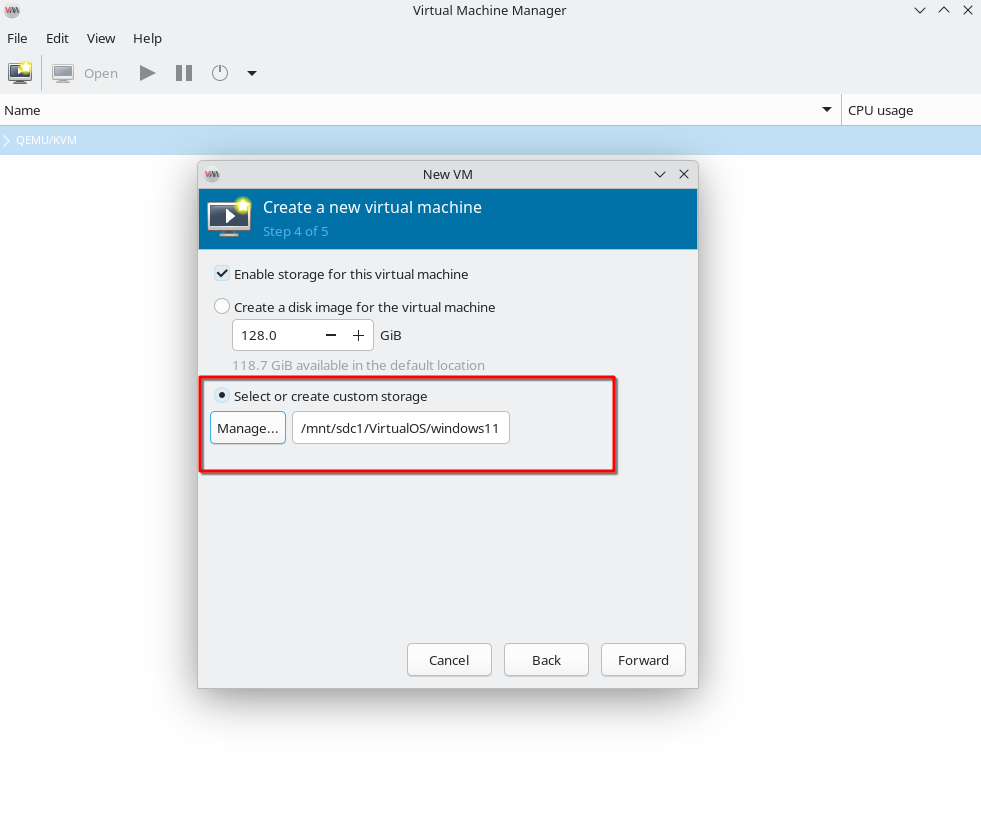Toggle Enable storage for this virtual machine
The height and width of the screenshot is (815, 981).
(222, 273)
